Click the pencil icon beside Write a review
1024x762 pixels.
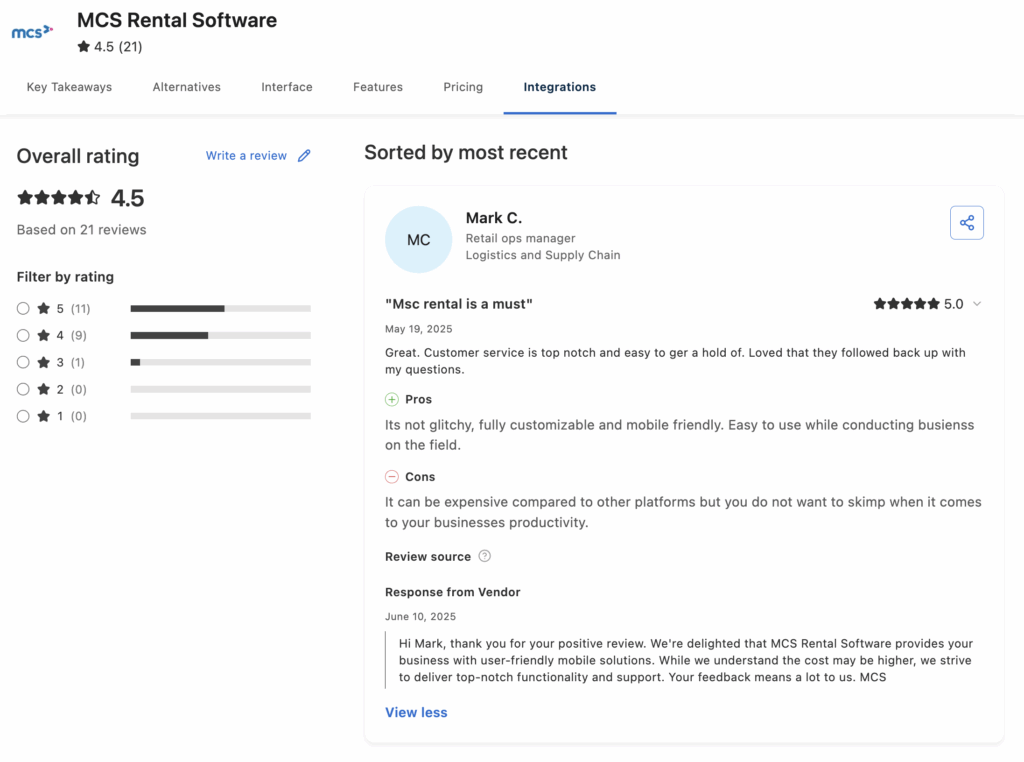point(304,155)
